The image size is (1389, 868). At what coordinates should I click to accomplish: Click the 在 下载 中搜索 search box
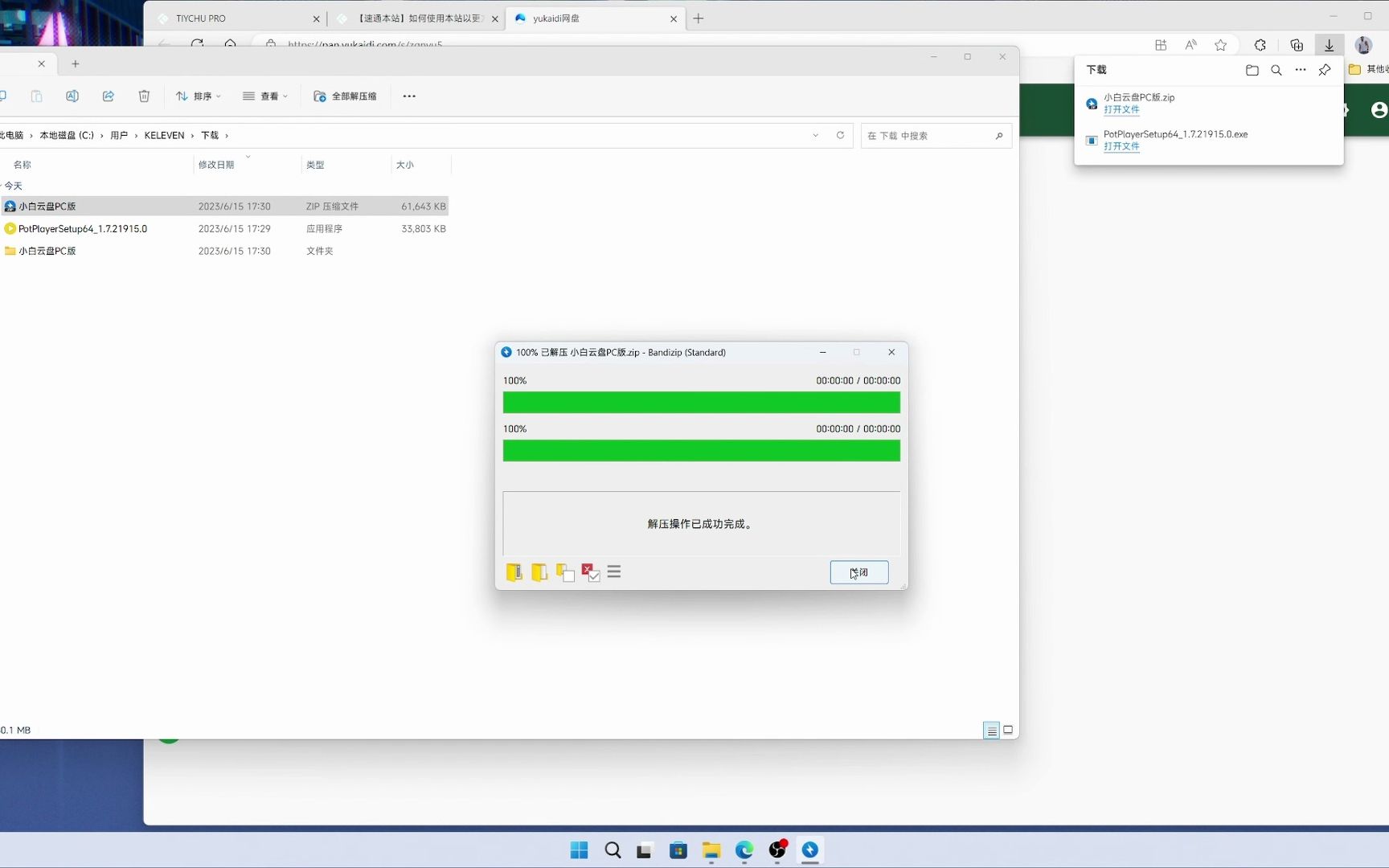(936, 136)
